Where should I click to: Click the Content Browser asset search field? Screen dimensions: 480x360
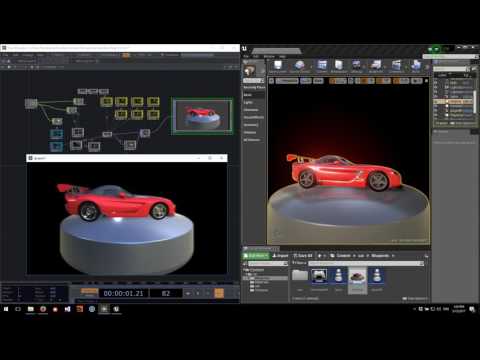click(366, 263)
